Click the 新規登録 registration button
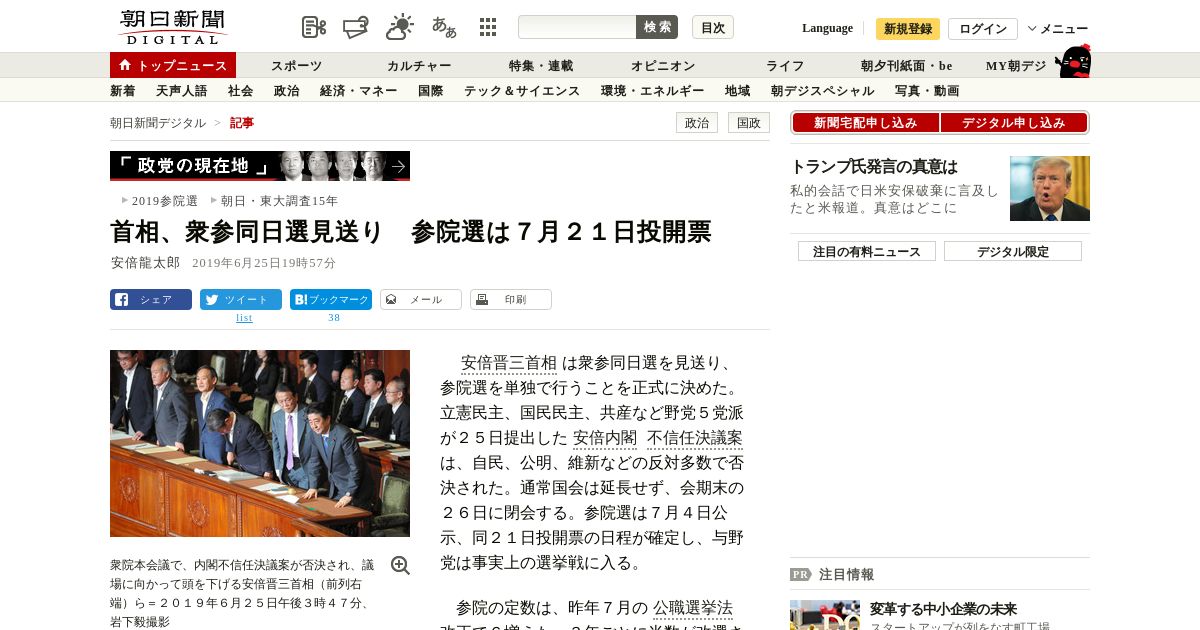The width and height of the screenshot is (1200, 630). (x=908, y=29)
